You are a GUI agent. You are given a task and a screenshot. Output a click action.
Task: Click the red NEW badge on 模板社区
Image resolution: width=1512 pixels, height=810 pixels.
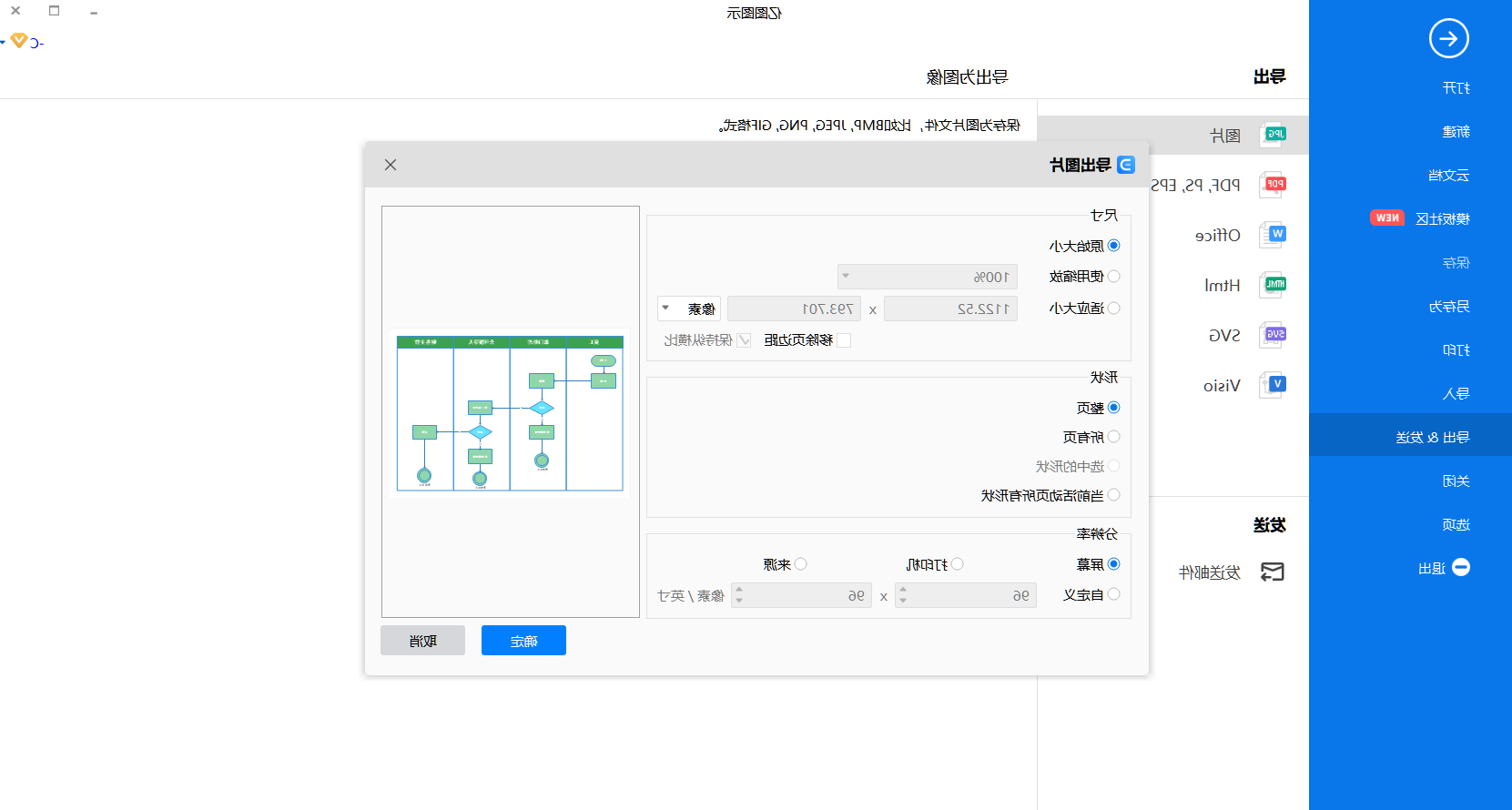pyautogui.click(x=1387, y=218)
